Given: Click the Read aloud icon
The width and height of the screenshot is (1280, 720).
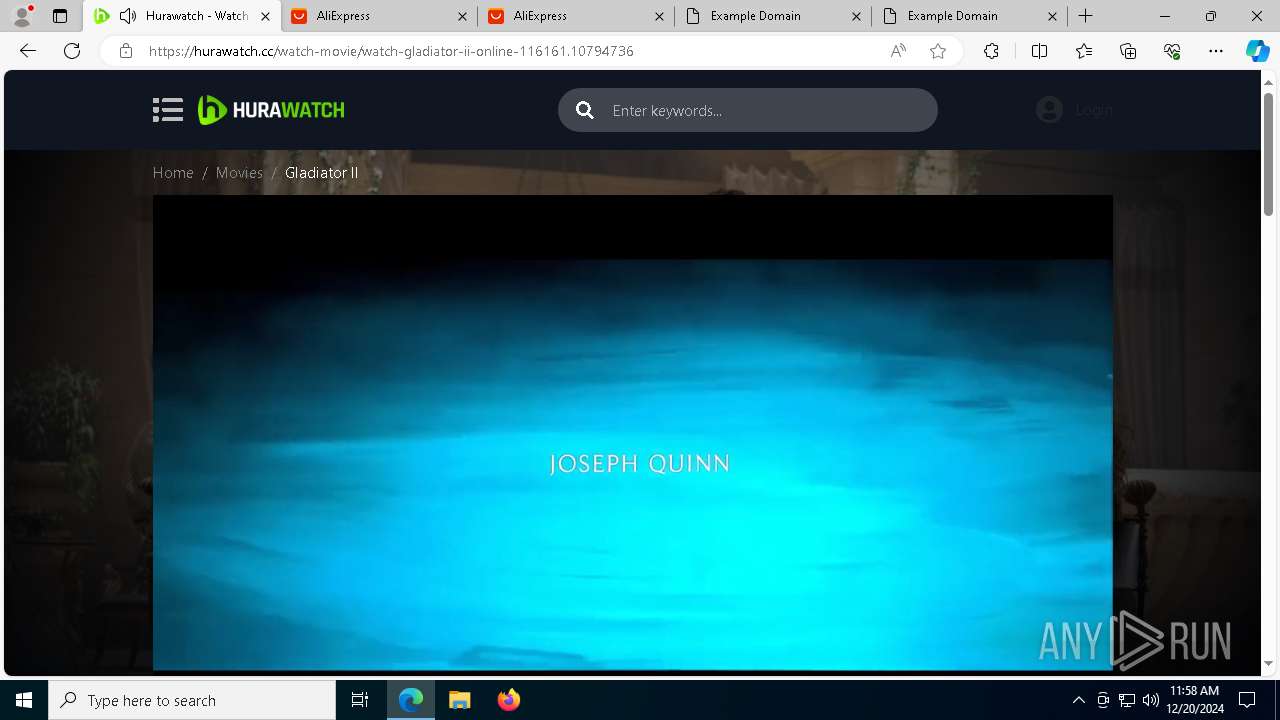Looking at the screenshot, I should tap(898, 51).
